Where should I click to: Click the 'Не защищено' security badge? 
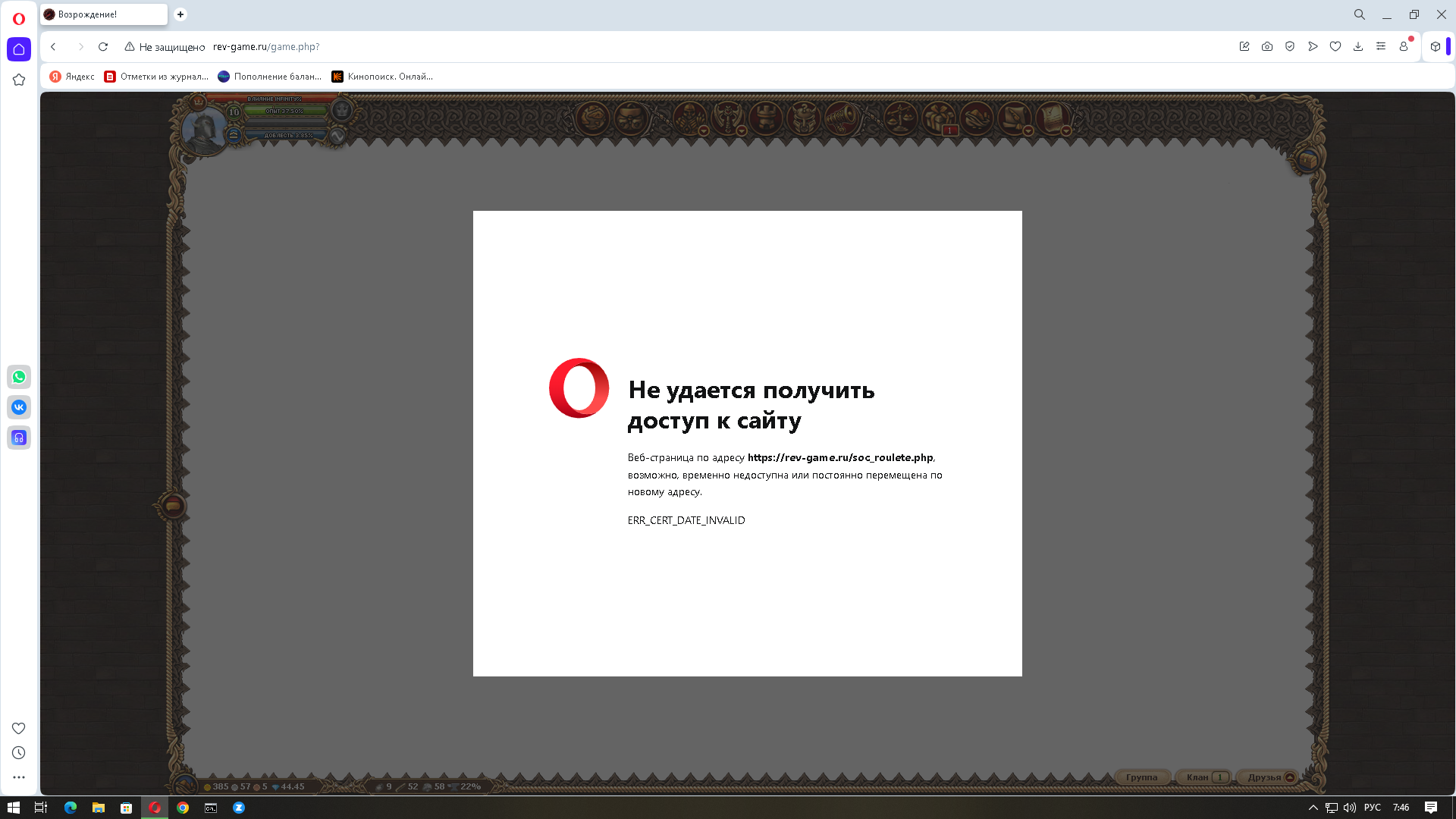[x=165, y=47]
